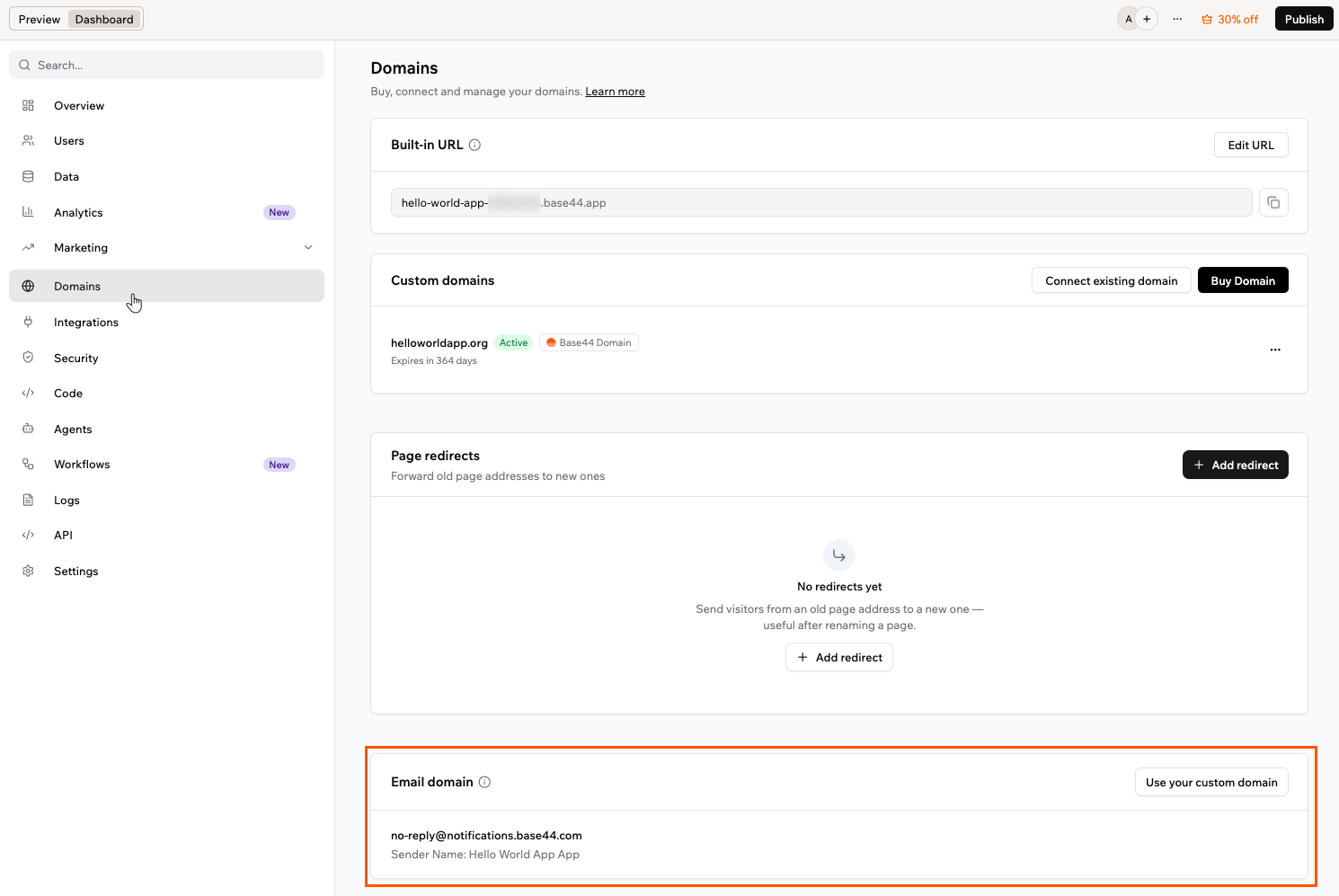Click the Publish button
Viewport: 1339px width, 896px height.
[1304, 19]
